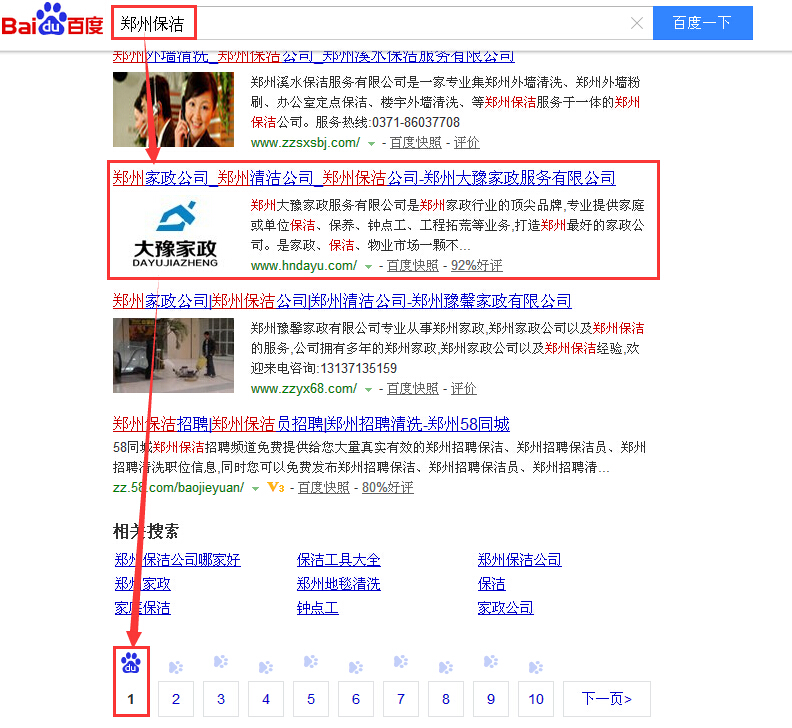
Task: Click the zz.58.com/baojieyuan green URL
Action: tap(178, 488)
